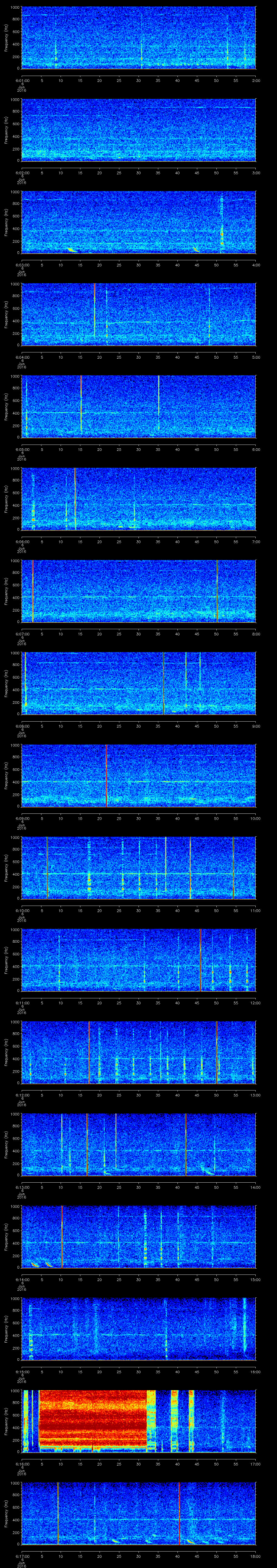The width and height of the screenshot is (277, 1568).
Task: Choose the spectrogram panel starting at 6:13:00
Action: coord(139,1144)
